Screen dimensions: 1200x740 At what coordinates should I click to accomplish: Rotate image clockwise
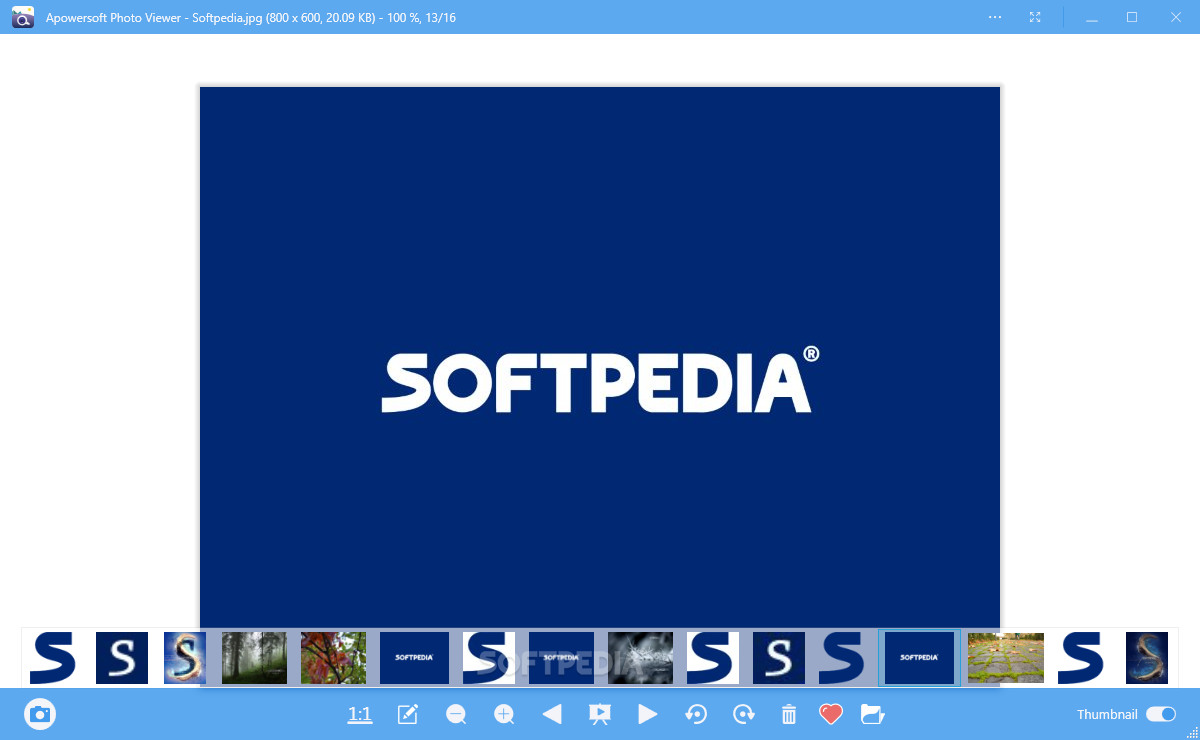click(743, 714)
